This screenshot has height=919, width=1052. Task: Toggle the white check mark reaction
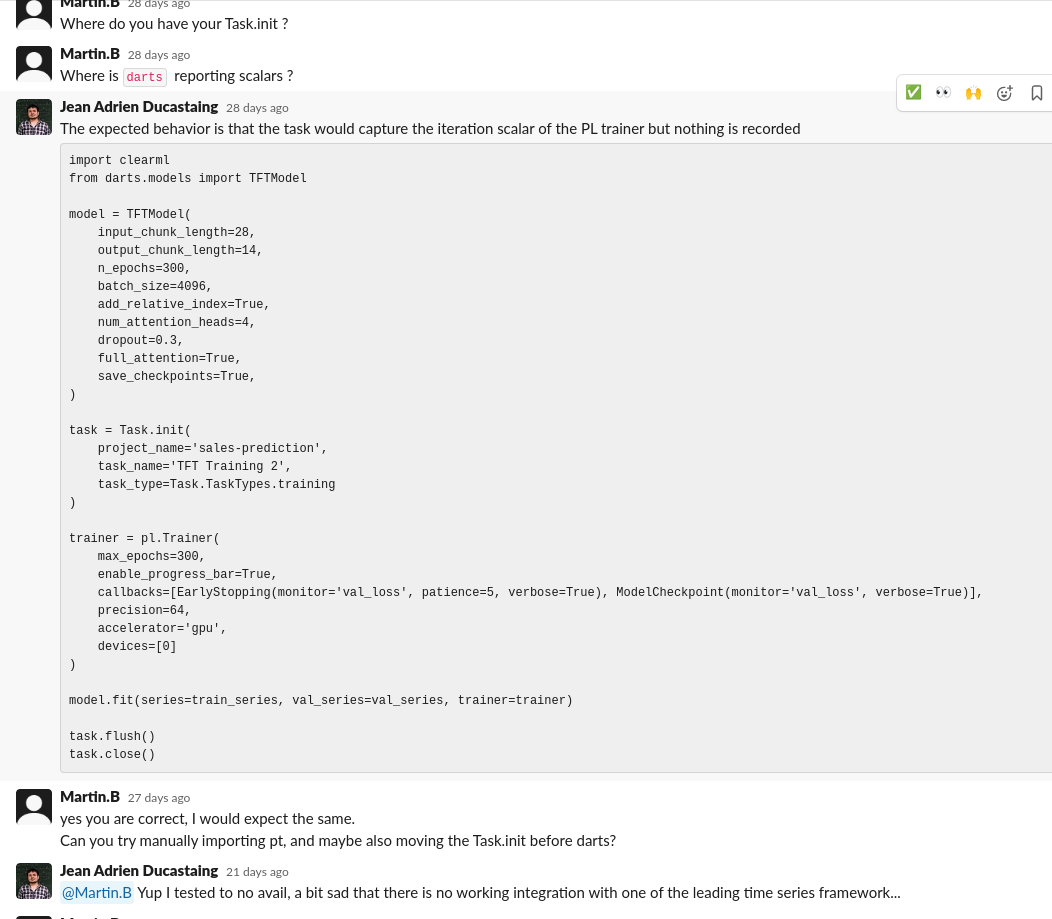tap(913, 92)
